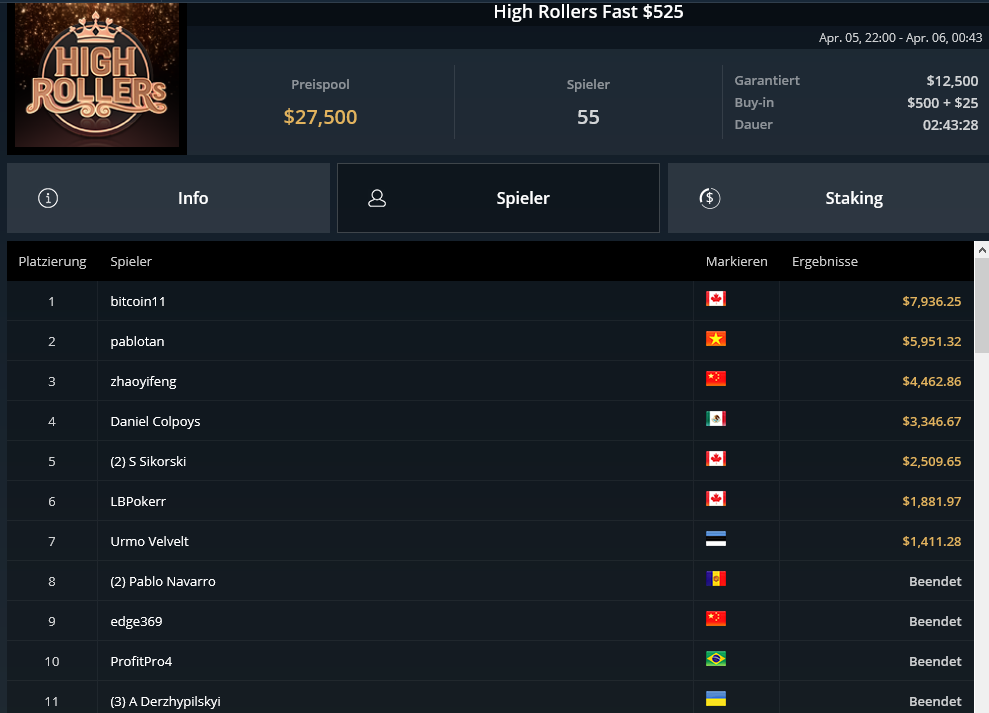Viewport: 989px width, 713px height.
Task: Sort by Spieler column header
Action: pos(131,261)
